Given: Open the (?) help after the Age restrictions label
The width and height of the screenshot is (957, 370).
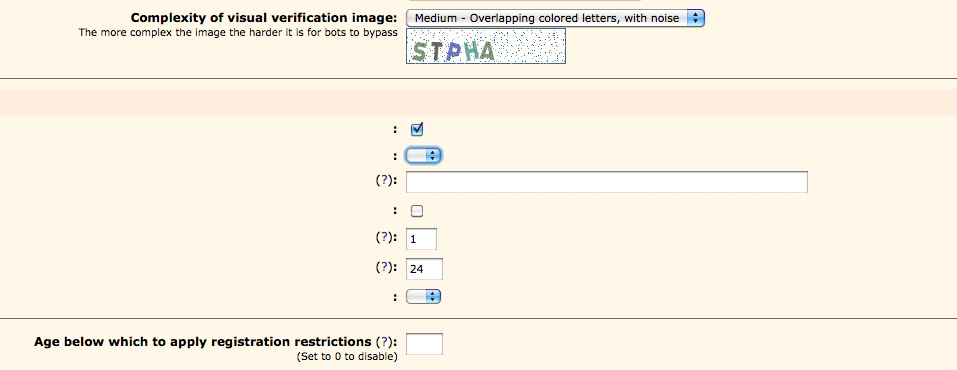Looking at the screenshot, I should tap(383, 342).
